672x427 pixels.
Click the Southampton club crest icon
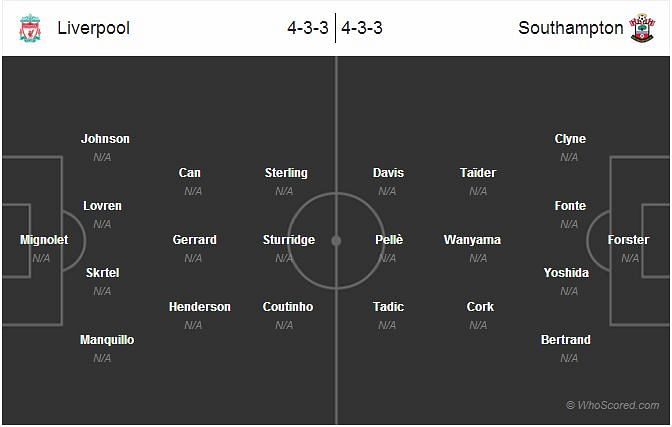pyautogui.click(x=642, y=28)
